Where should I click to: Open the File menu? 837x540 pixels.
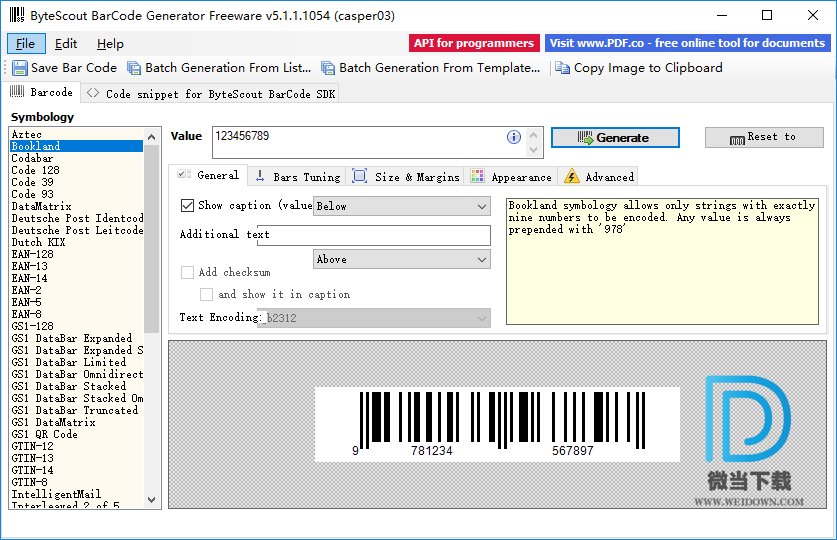click(26, 44)
